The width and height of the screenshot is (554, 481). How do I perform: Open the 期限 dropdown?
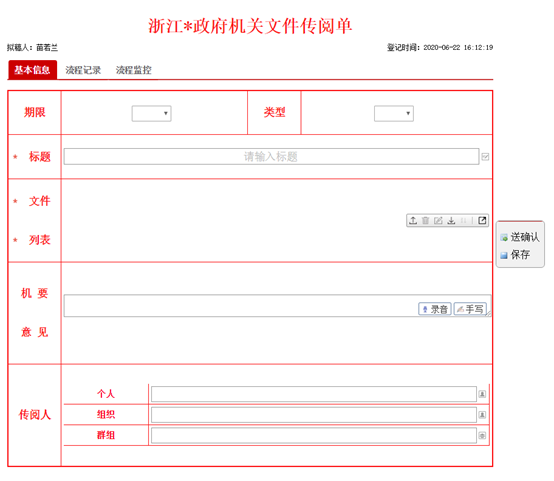pyautogui.click(x=152, y=113)
